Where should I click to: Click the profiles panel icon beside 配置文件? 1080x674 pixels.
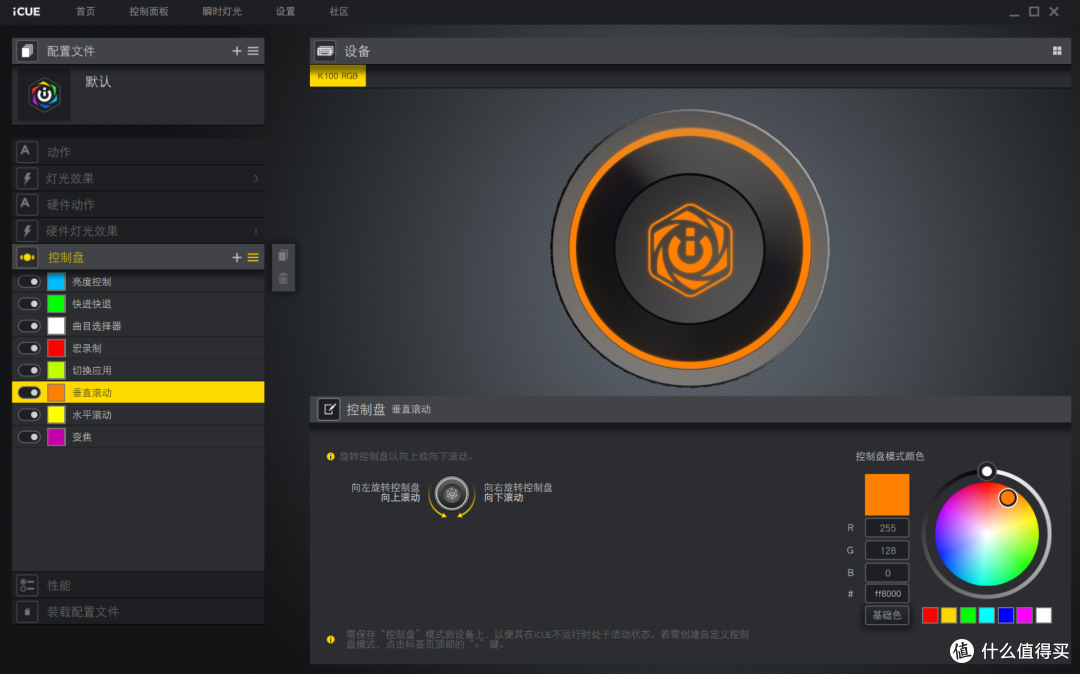click(27, 51)
